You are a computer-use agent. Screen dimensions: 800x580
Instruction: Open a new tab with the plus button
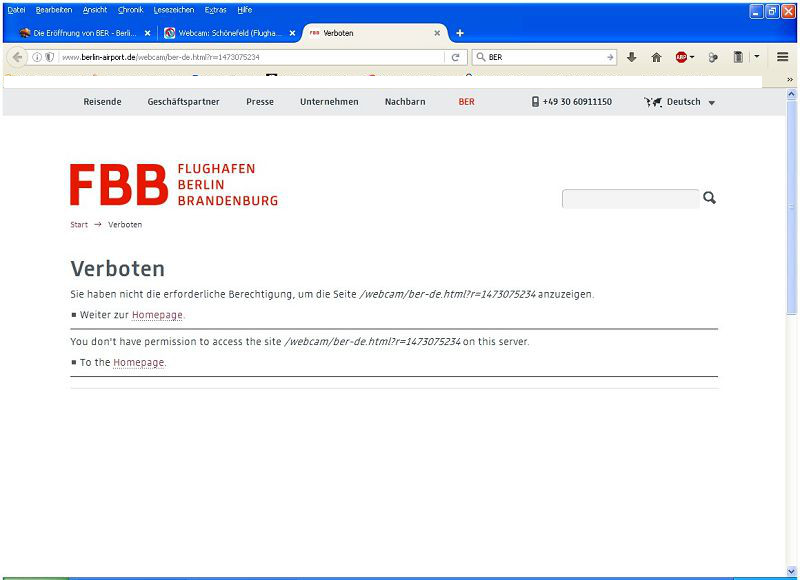pyautogui.click(x=460, y=33)
